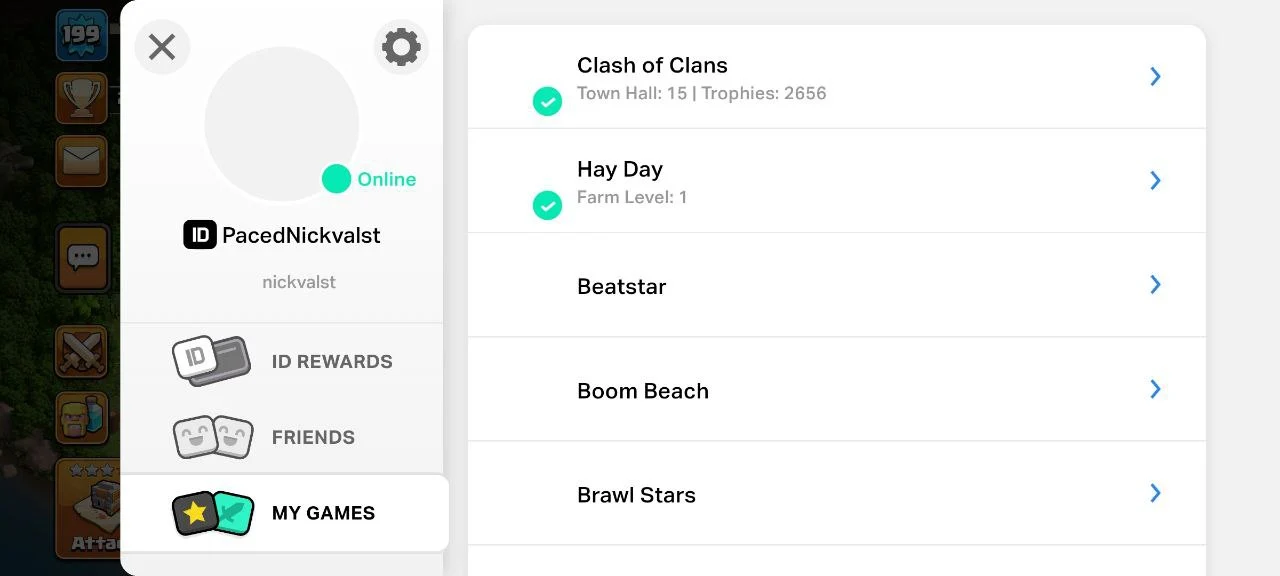This screenshot has height=576, width=1280.
Task: Open the trophy icon in game sidebar
Action: click(x=81, y=96)
